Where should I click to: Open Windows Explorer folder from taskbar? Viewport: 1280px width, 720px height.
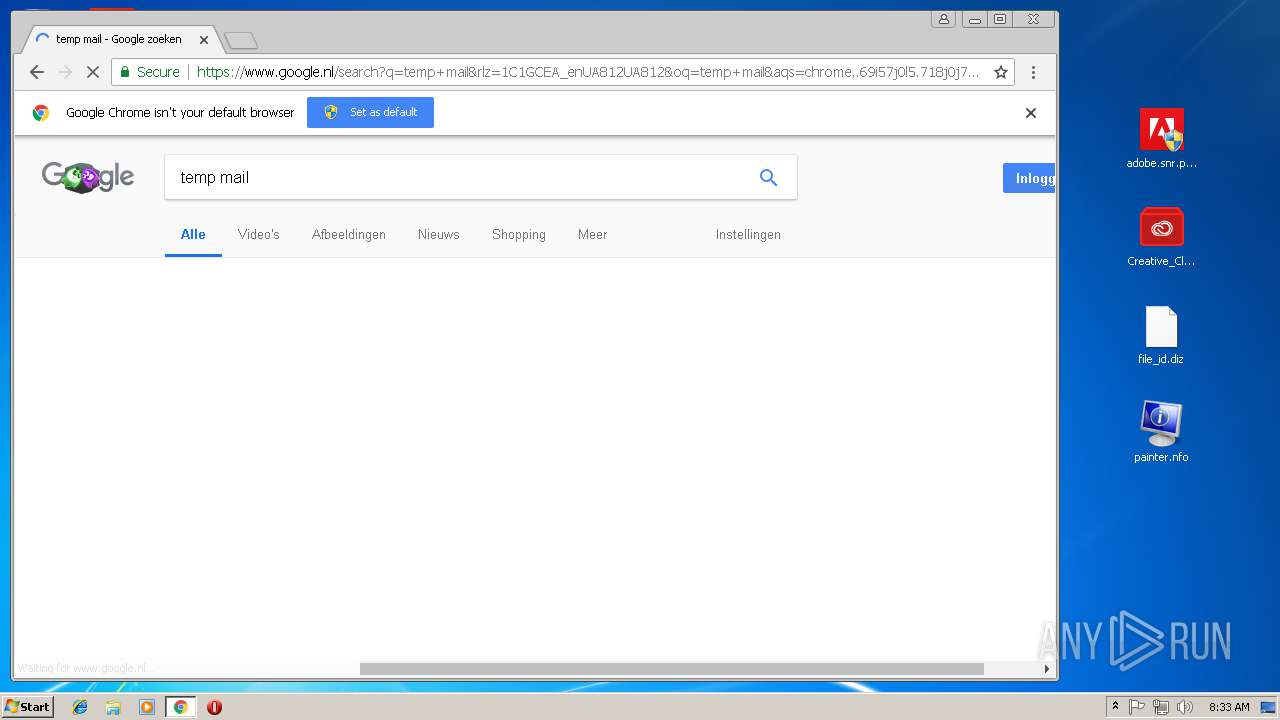113,707
